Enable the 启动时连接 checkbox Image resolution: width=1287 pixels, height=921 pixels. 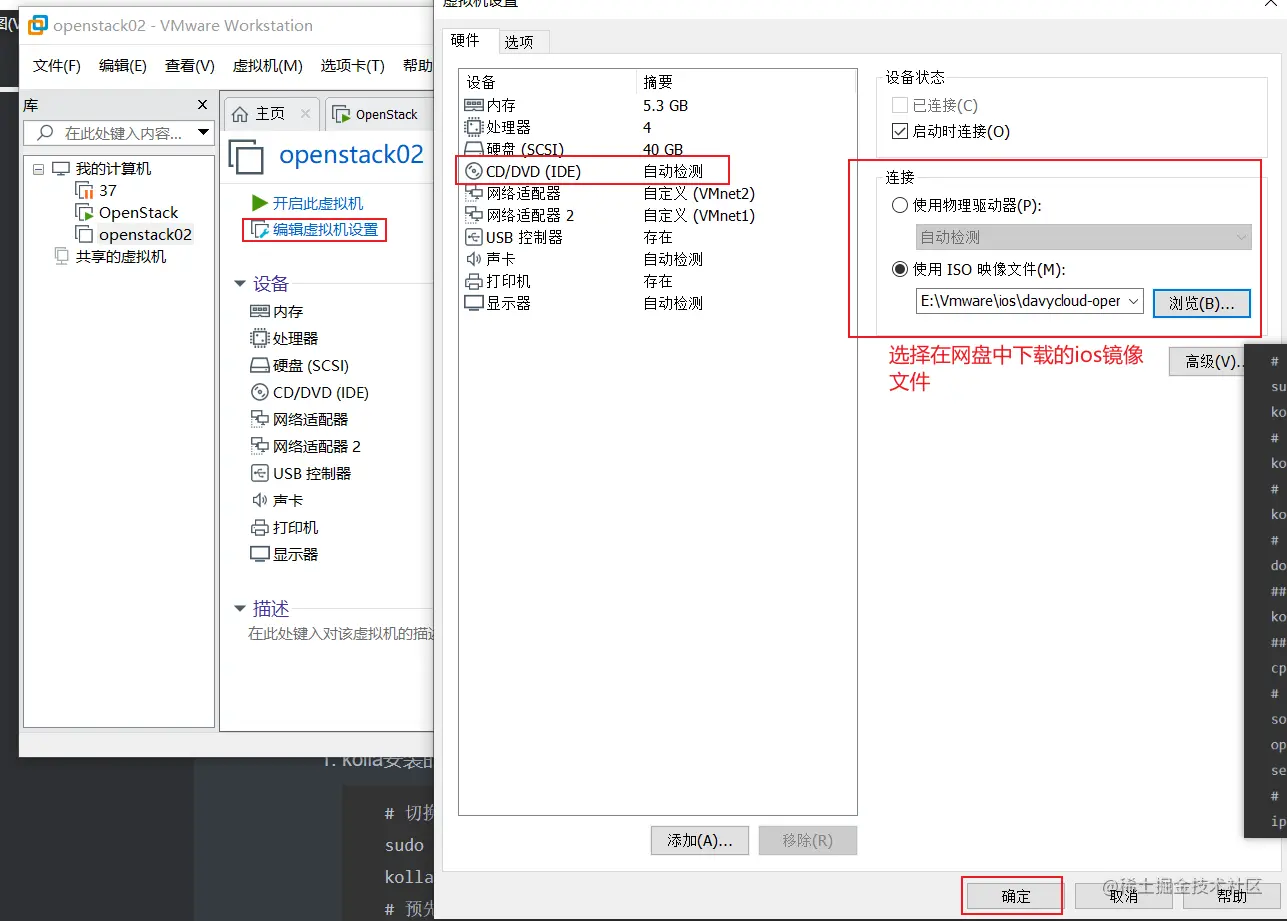(898, 131)
